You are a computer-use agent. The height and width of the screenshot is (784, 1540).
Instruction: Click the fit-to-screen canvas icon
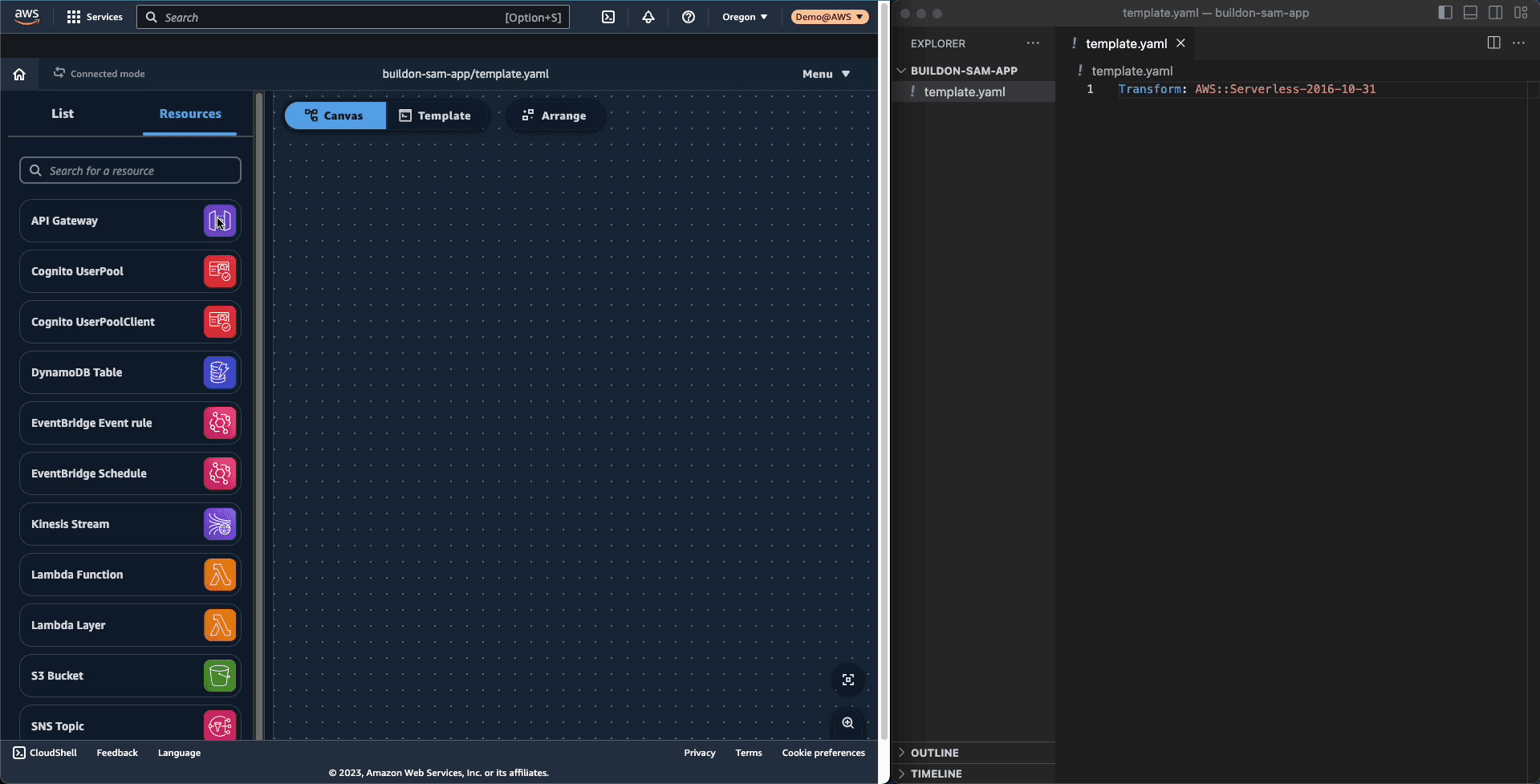(x=848, y=680)
